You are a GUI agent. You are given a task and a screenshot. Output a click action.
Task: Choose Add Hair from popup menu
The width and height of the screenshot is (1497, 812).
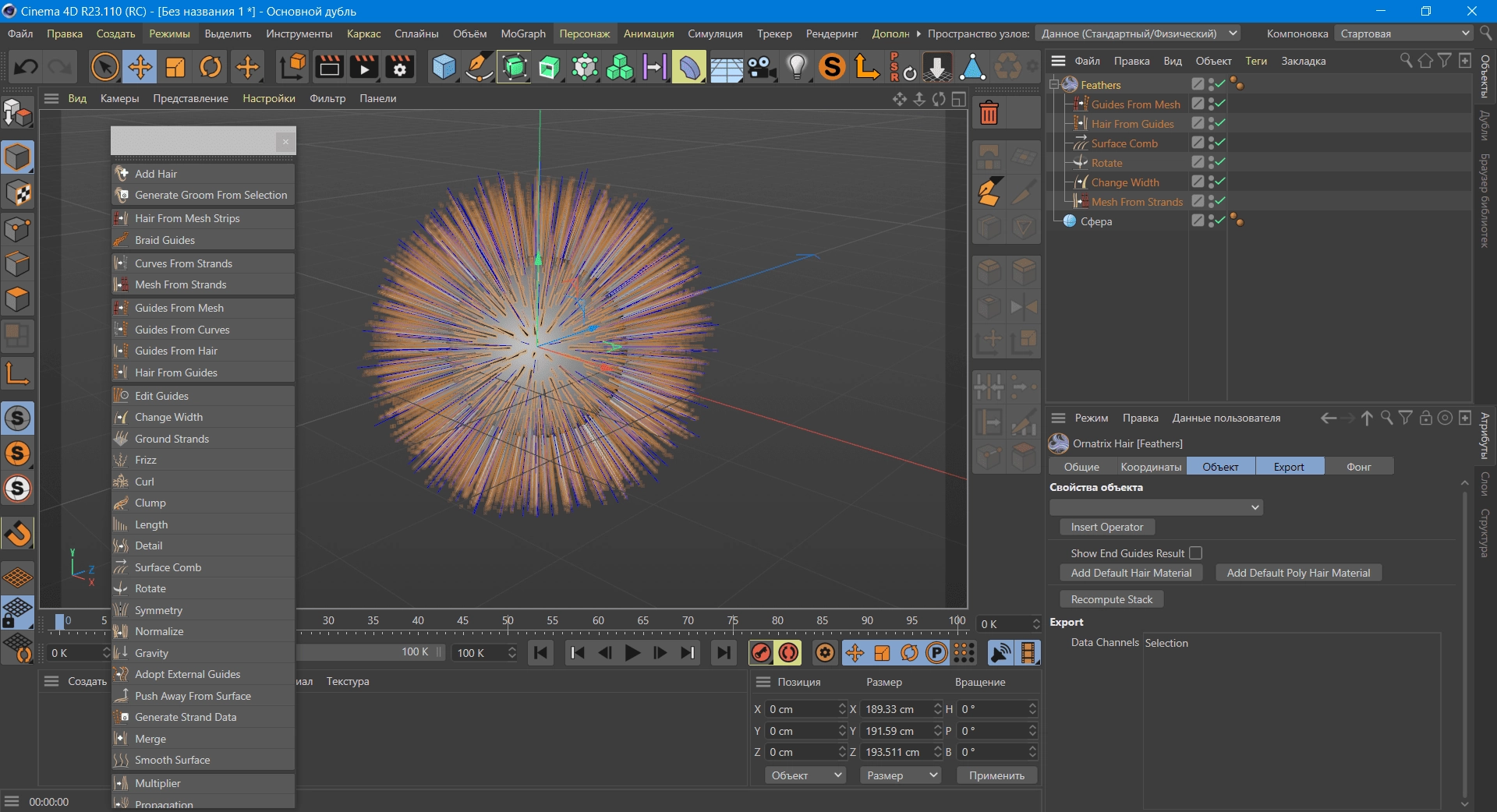[x=203, y=174]
